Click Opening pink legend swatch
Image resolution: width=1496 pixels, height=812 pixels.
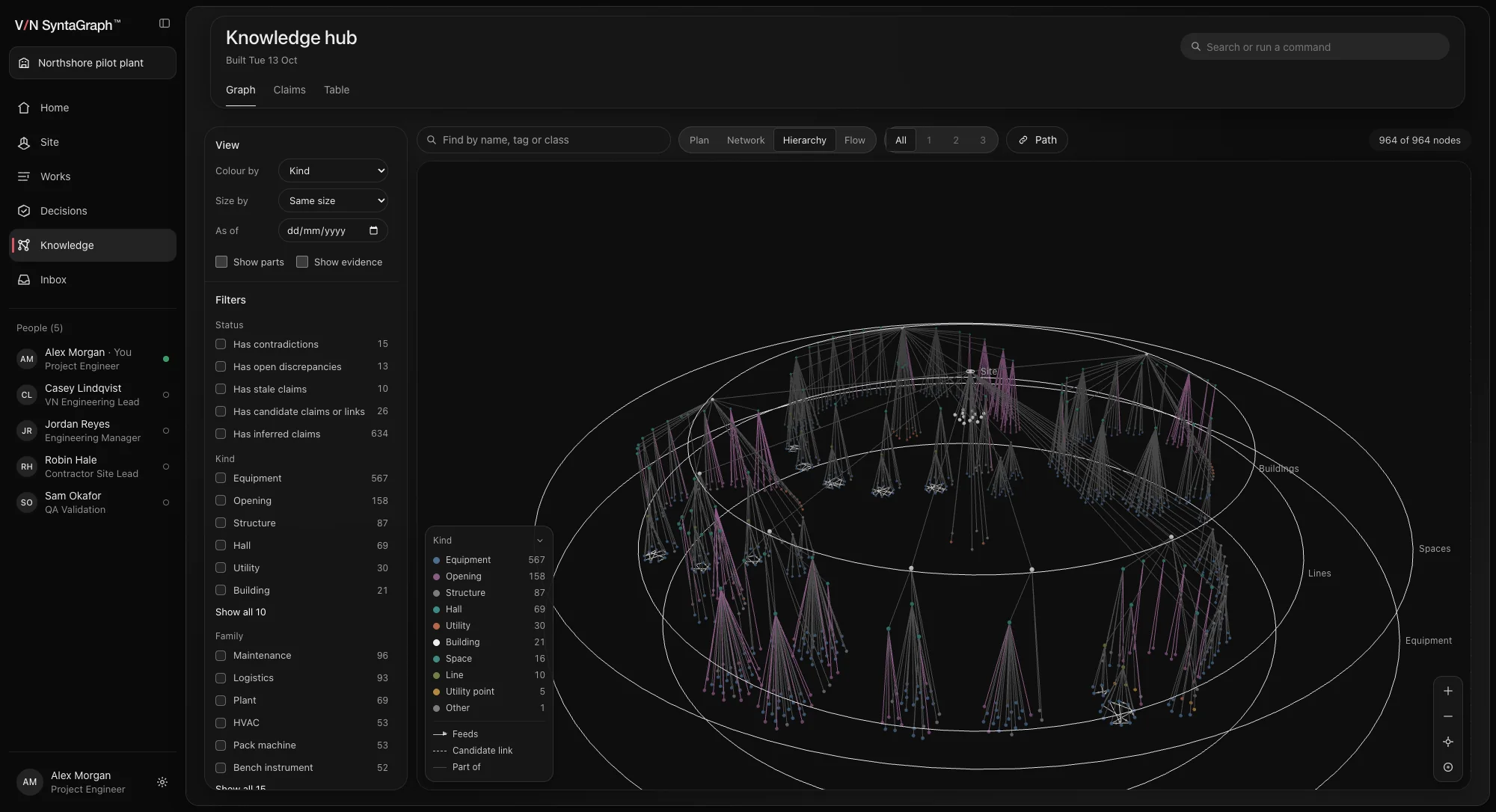(437, 576)
